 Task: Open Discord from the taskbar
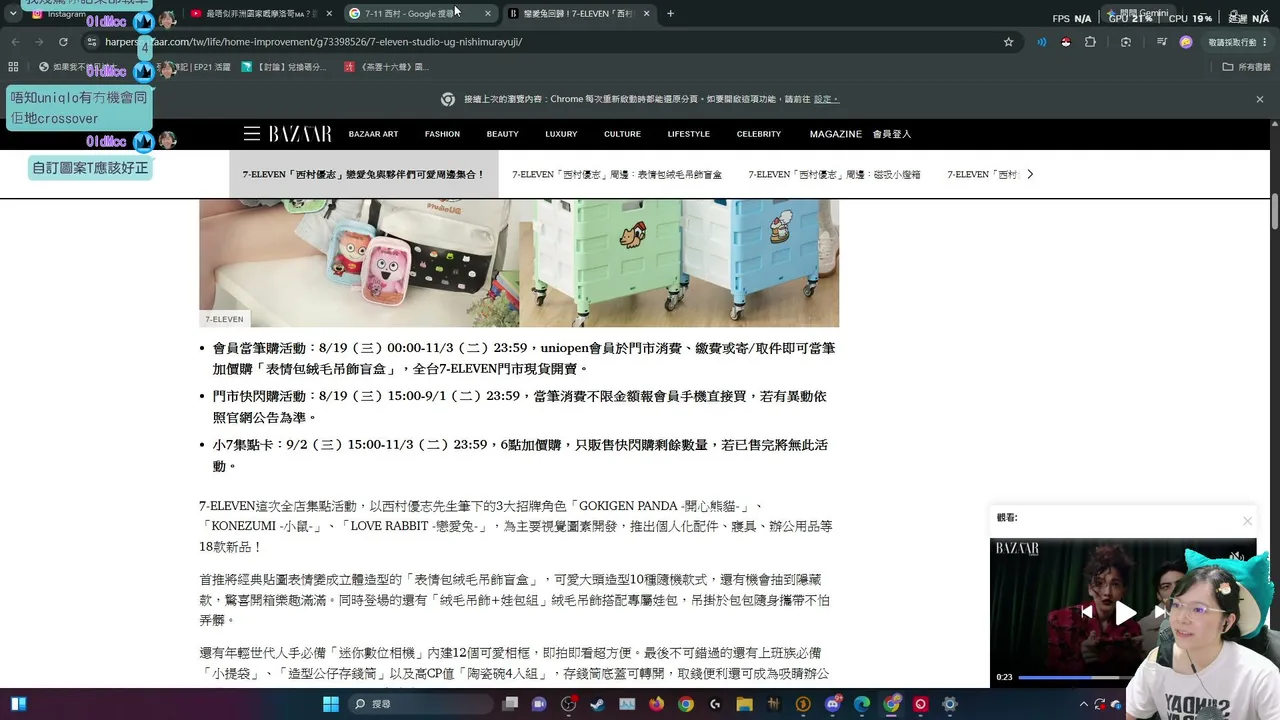[833, 704]
